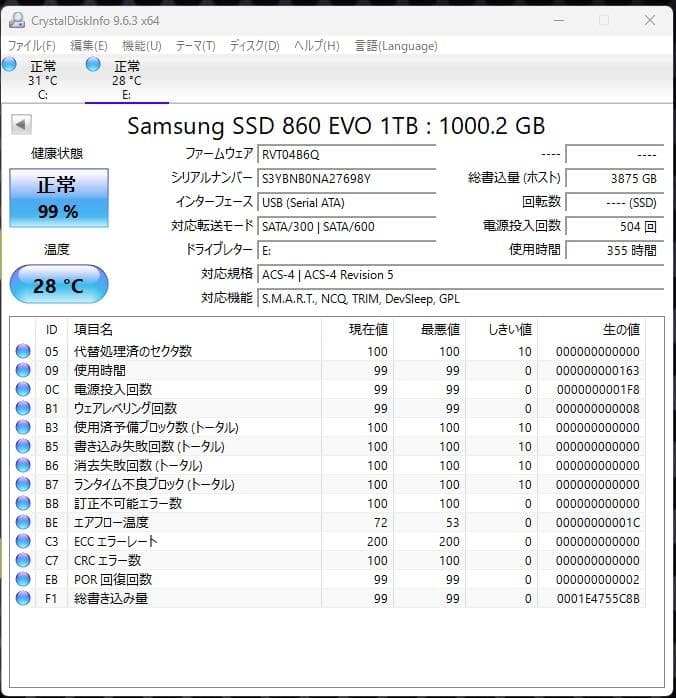Open the ヘルプ(H) menu
Screen dimensions: 676x698
317,46
